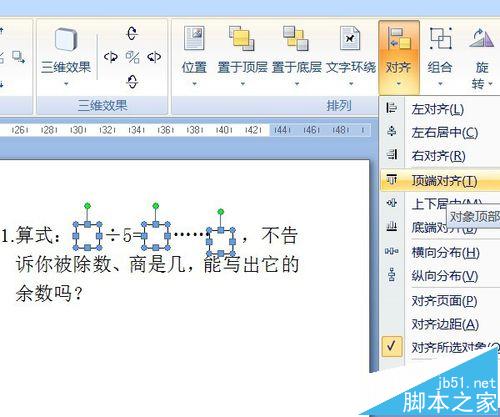Image resolution: width=500 pixels, height=417 pixels.
Task: Click the Distribute Vertically icon
Action: 392,275
